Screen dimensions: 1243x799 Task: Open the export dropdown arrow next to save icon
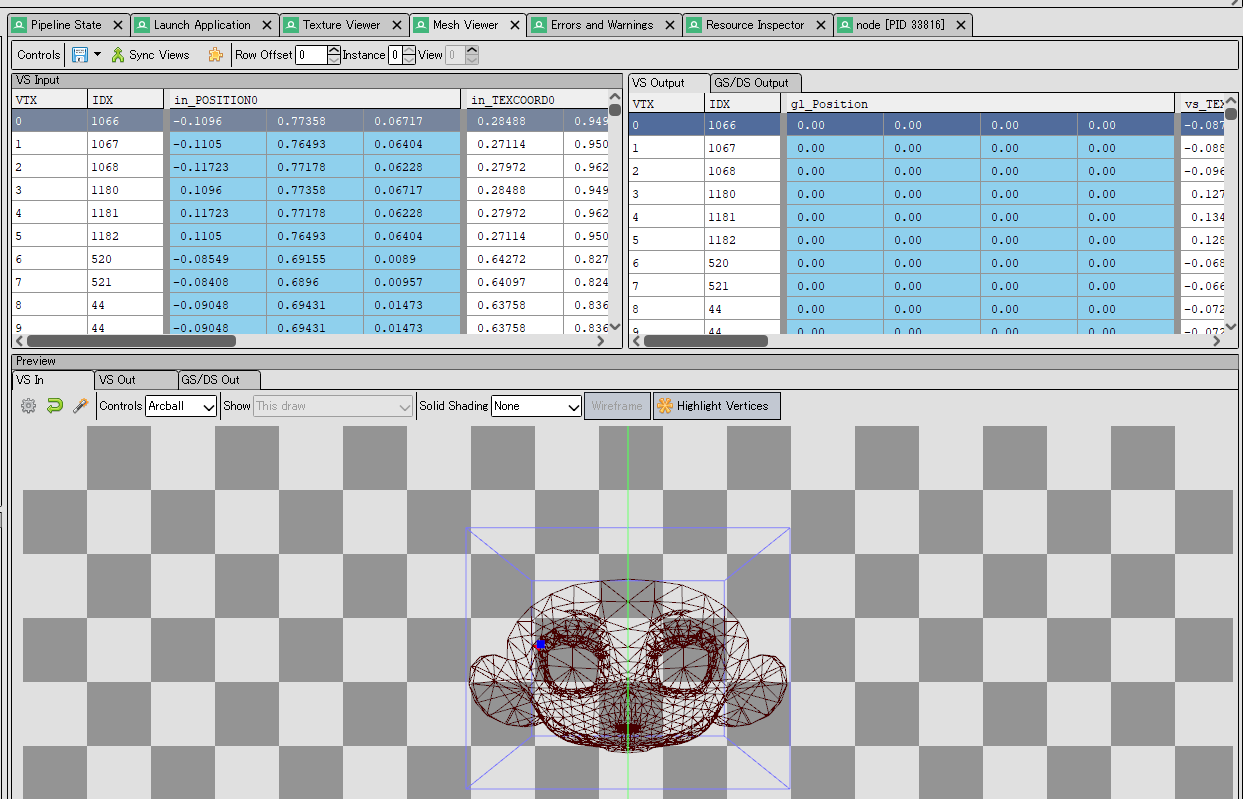(98, 55)
